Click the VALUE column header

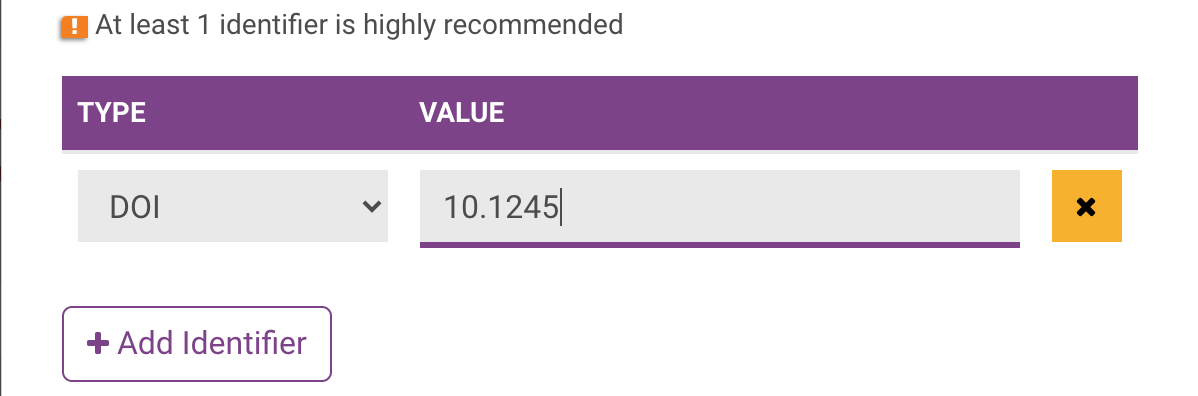[461, 113]
